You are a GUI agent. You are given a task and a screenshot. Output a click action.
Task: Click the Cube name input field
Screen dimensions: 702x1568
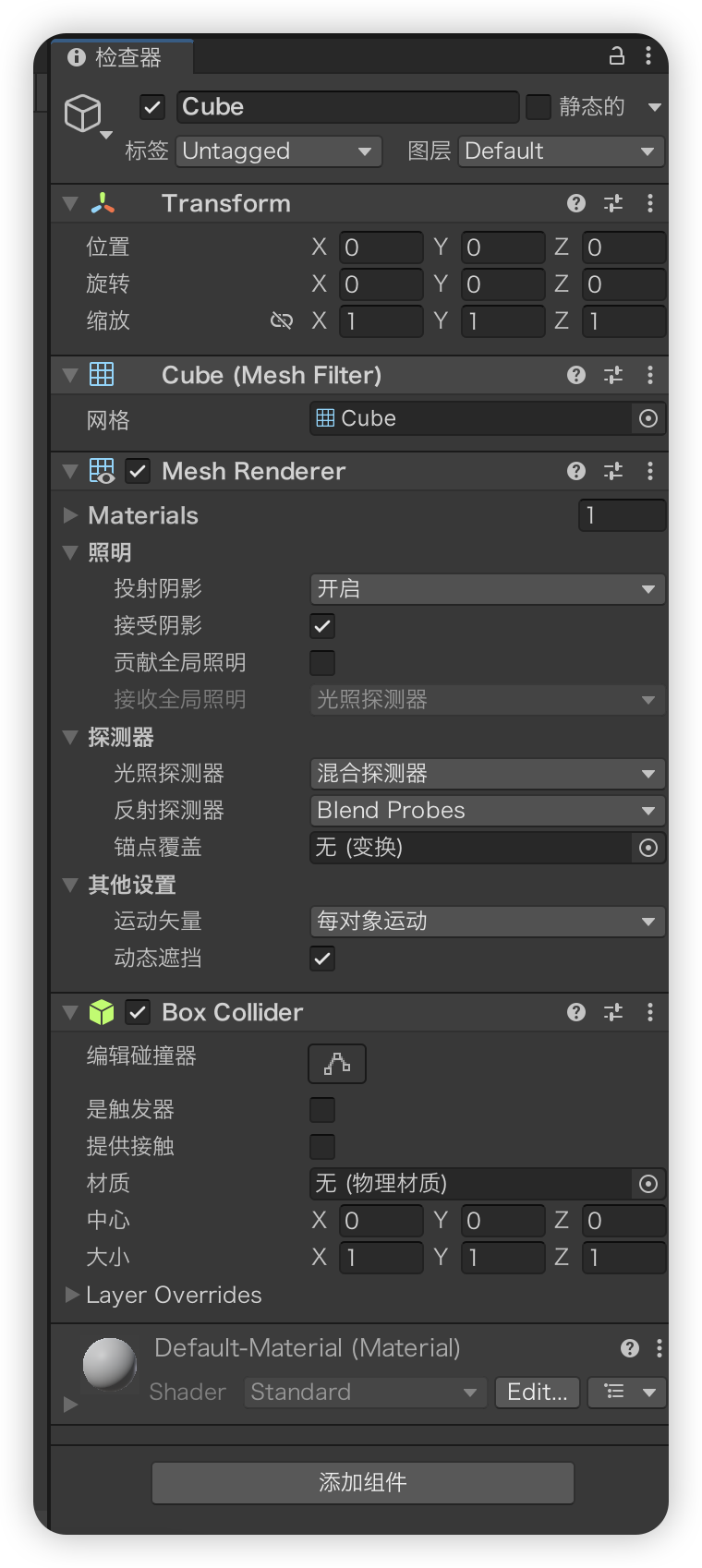coord(347,107)
